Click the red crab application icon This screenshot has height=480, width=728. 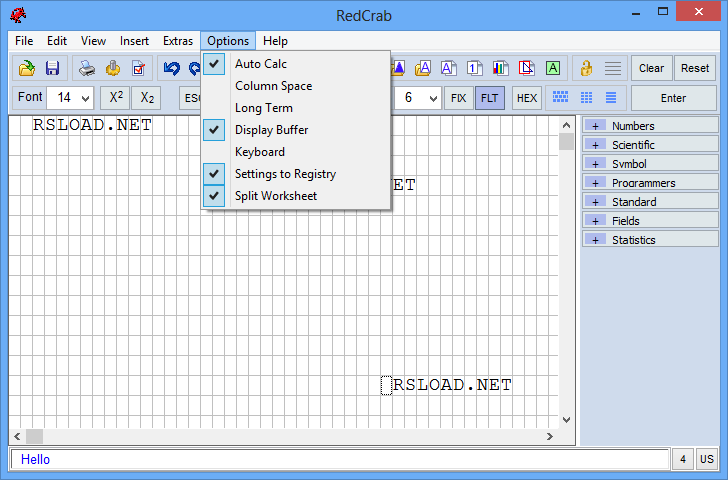coord(18,15)
